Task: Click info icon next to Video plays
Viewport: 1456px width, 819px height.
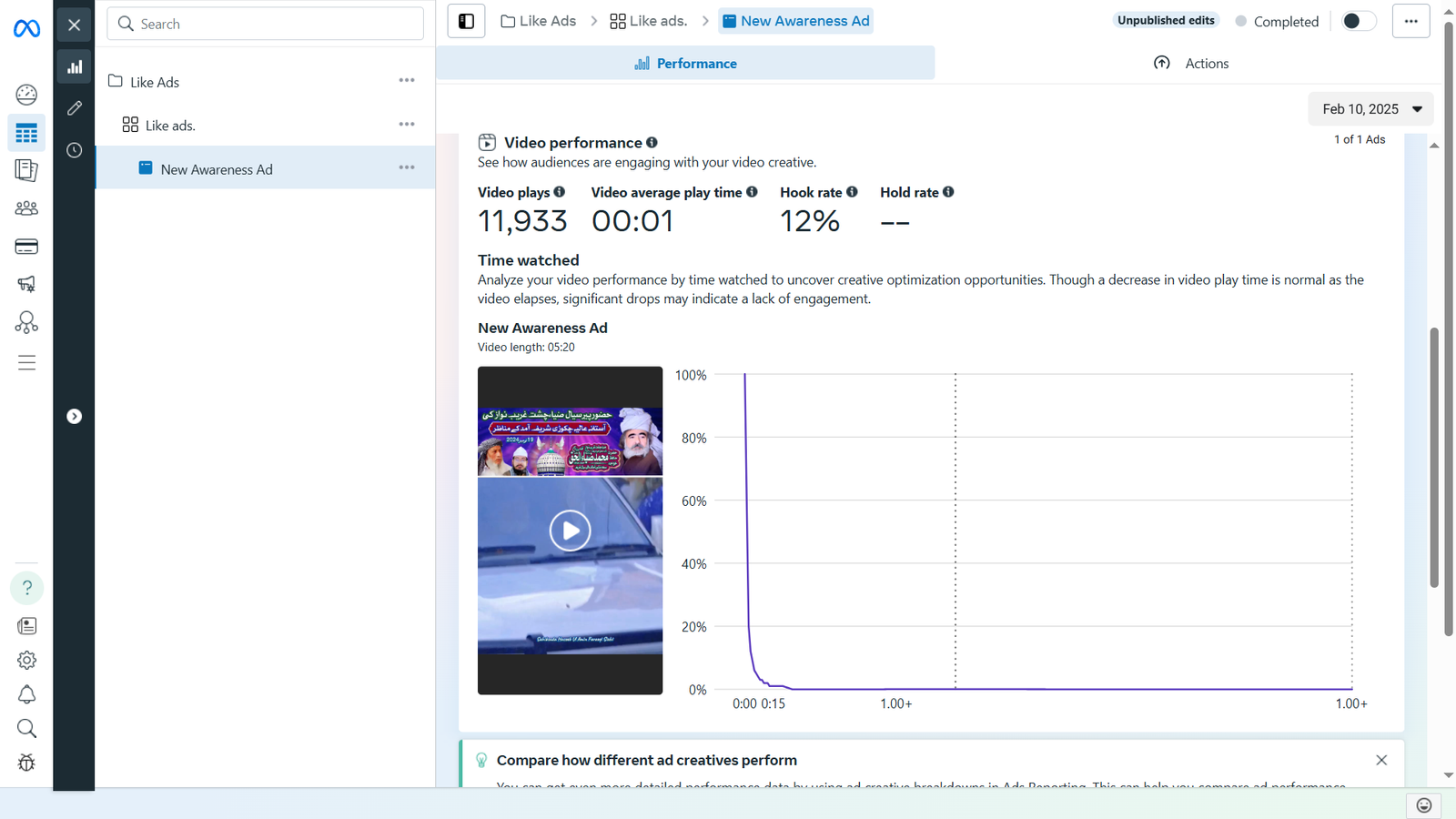Action: pos(560,192)
